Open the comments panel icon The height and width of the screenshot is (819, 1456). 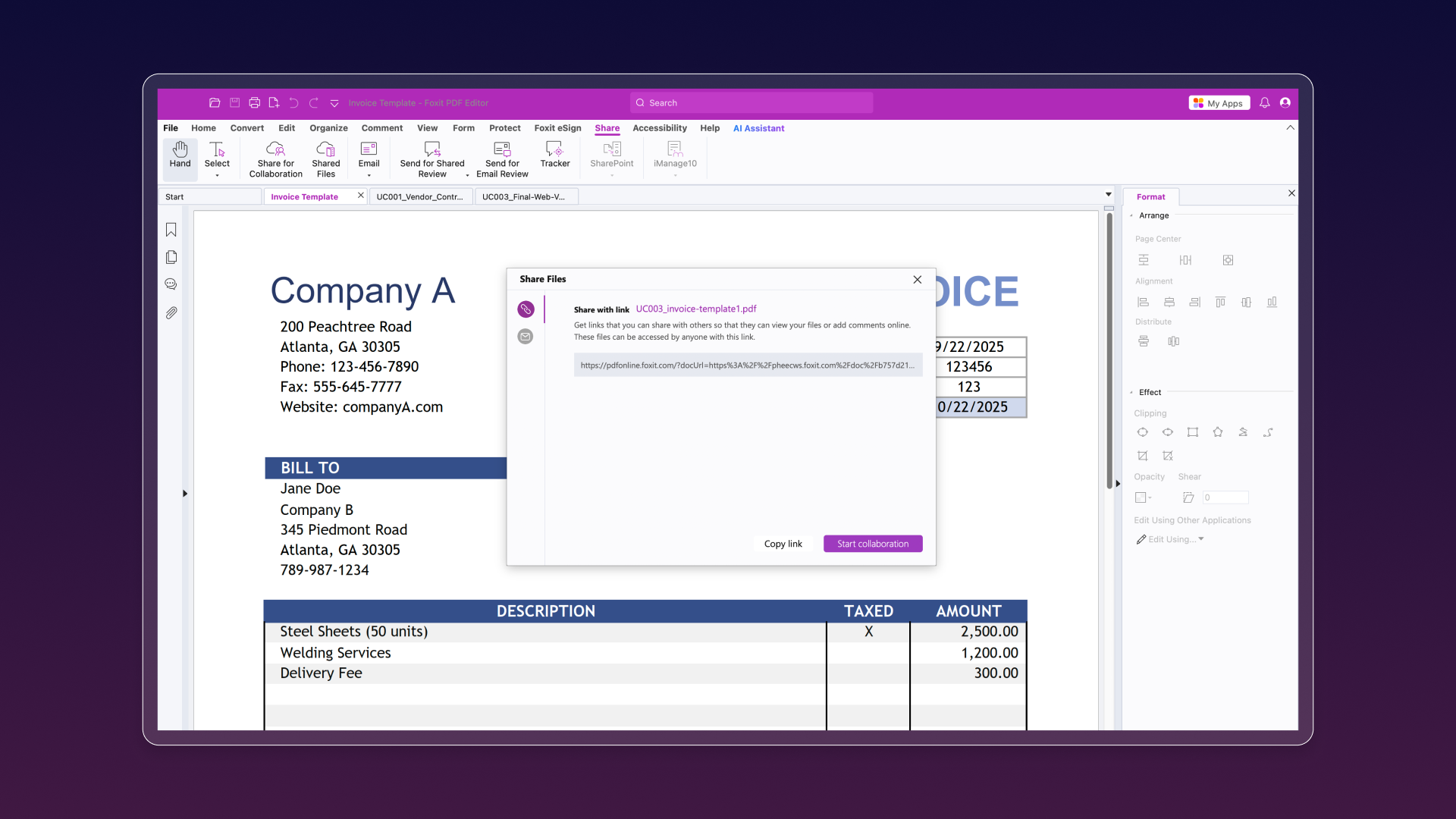171,284
